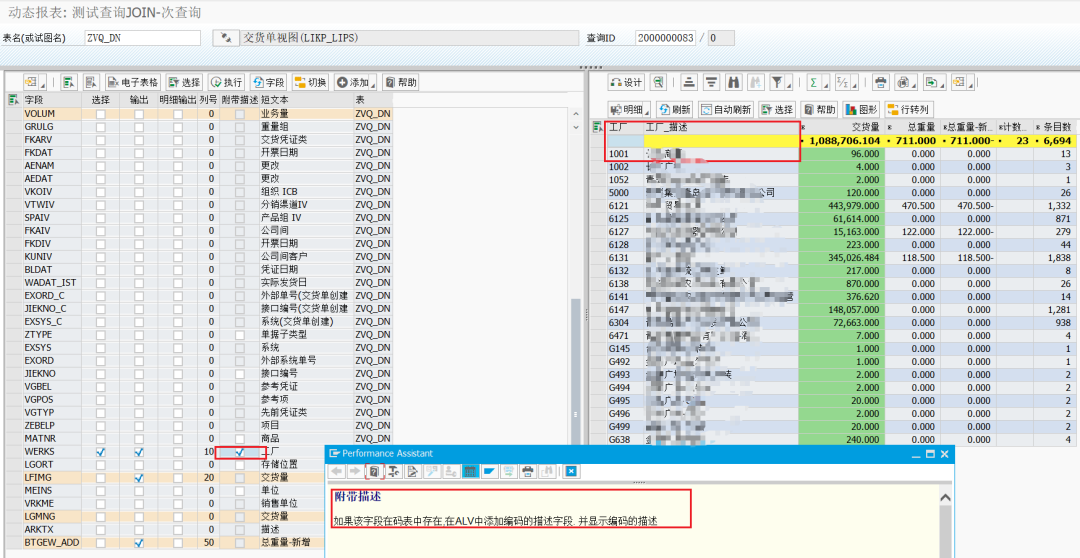Click the 刷新 refresh button
This screenshot has width=1080, height=558.
point(675,110)
